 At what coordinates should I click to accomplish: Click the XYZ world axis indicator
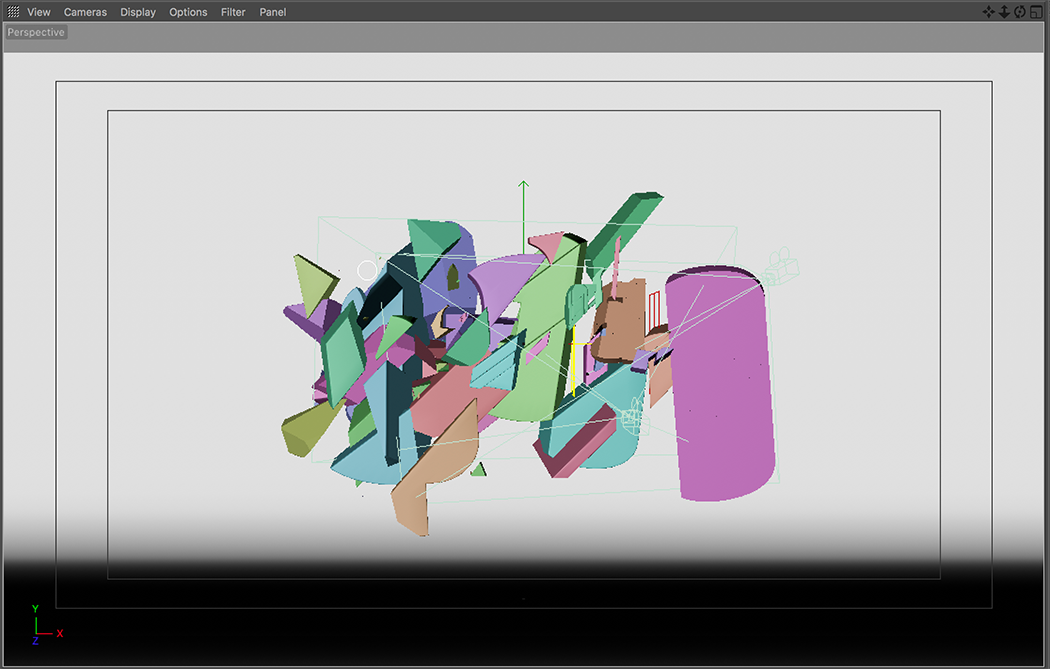(x=46, y=625)
